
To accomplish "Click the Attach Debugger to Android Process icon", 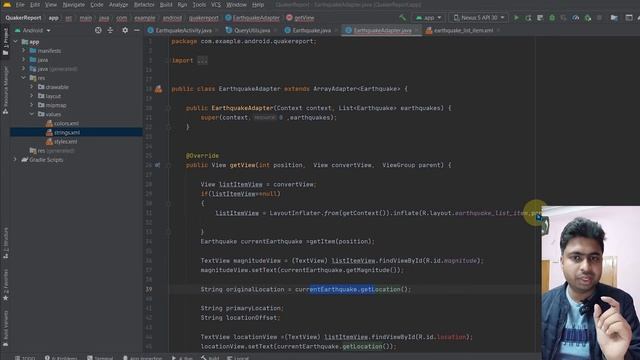I will (588, 18).
